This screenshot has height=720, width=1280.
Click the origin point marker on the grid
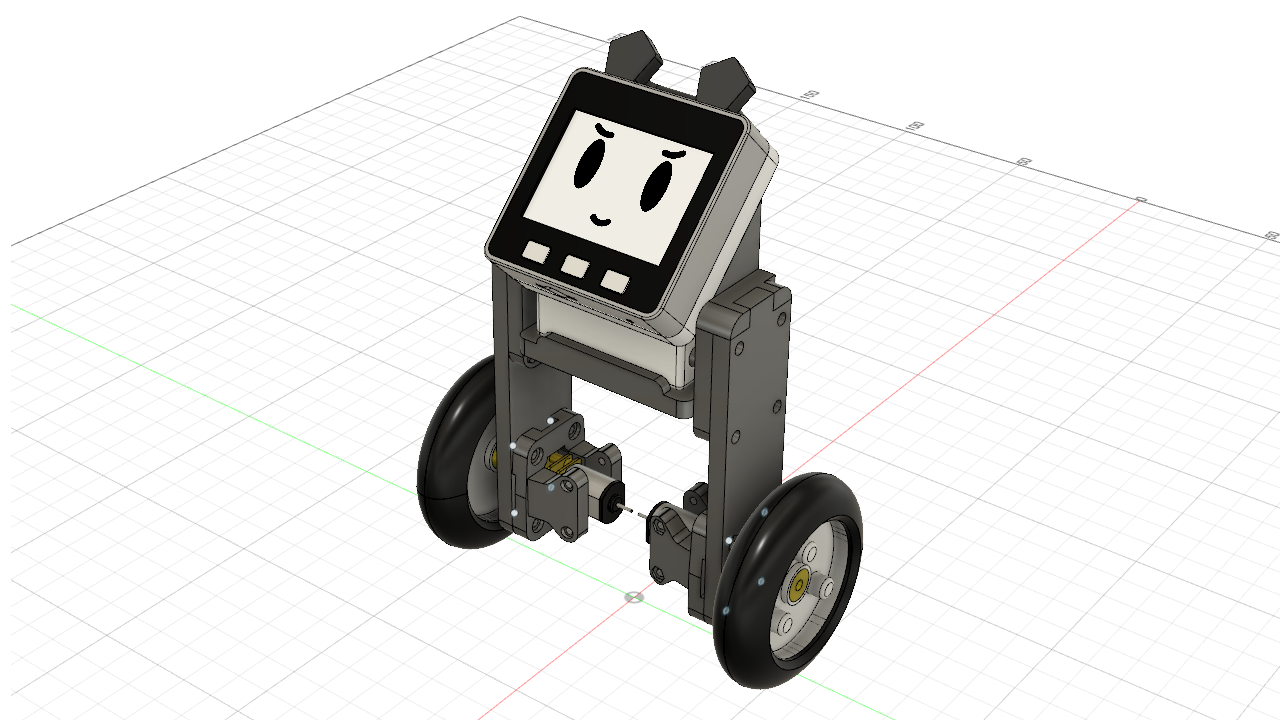[x=633, y=597]
